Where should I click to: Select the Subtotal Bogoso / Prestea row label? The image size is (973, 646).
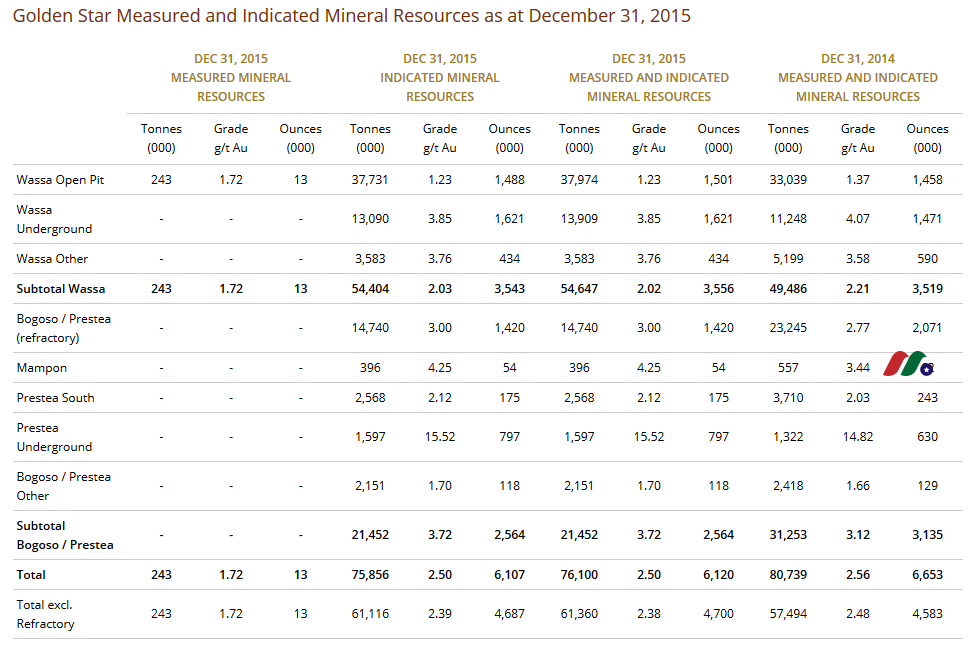65,536
